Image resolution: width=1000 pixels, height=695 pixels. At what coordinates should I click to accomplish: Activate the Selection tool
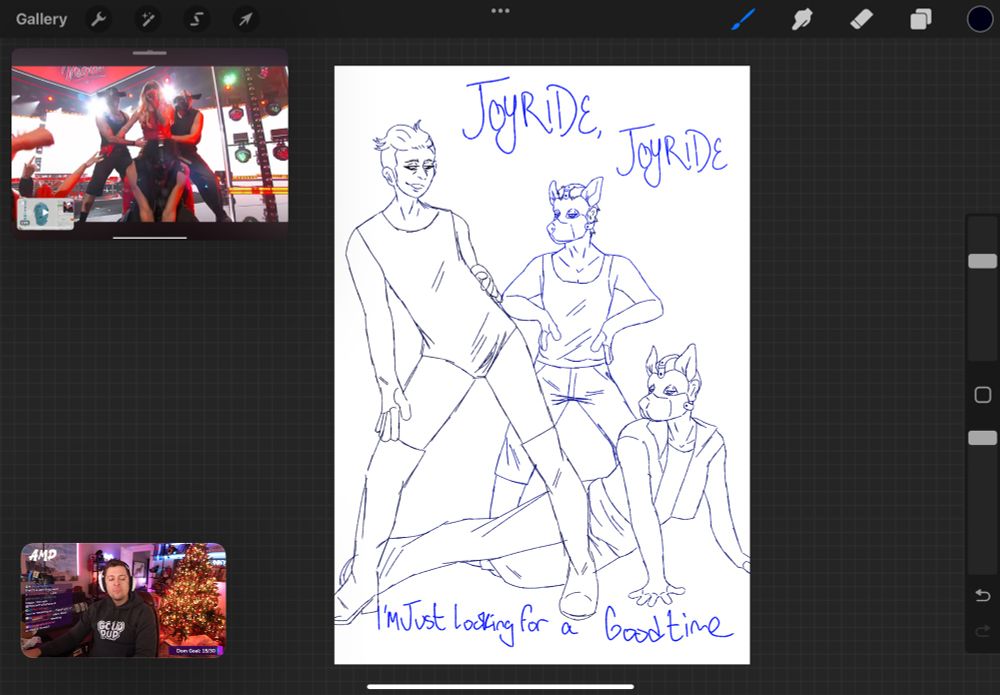(197, 19)
